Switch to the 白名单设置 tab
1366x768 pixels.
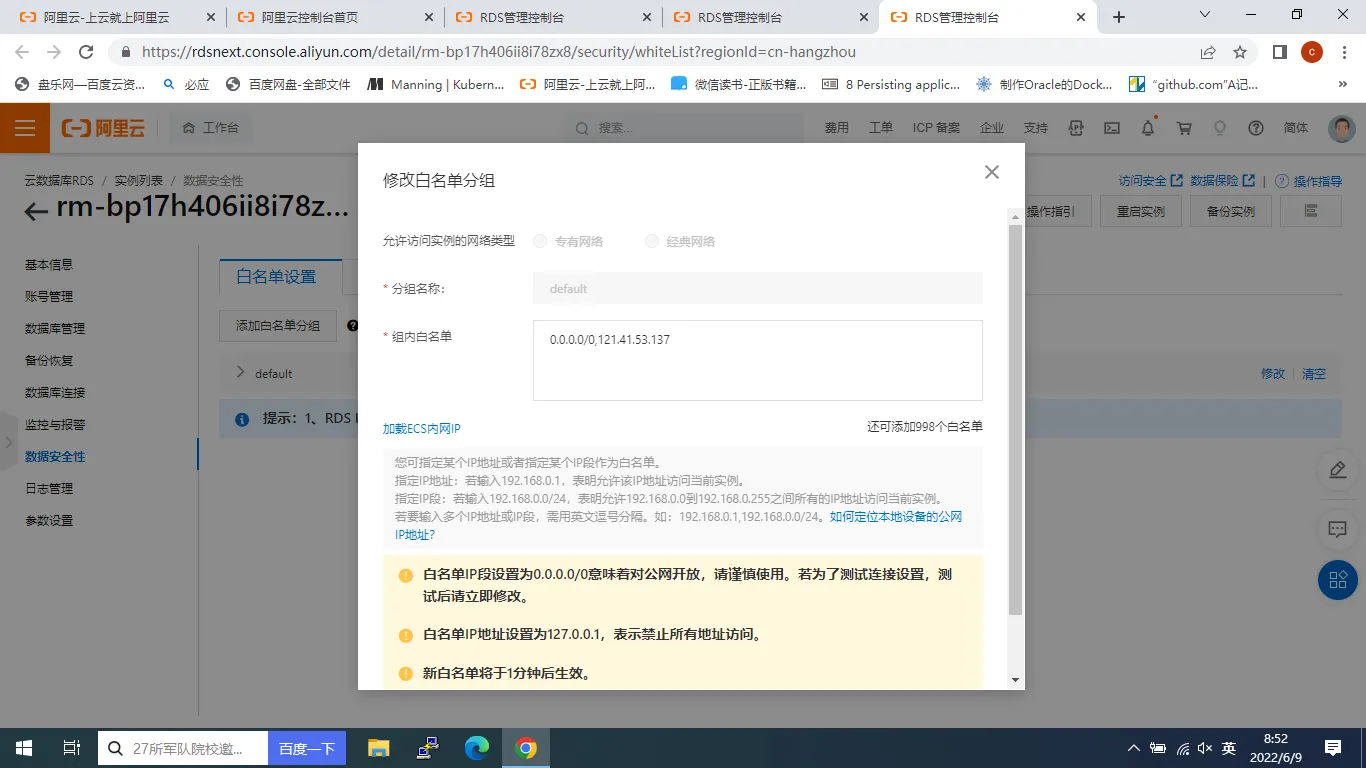pyautogui.click(x=276, y=277)
